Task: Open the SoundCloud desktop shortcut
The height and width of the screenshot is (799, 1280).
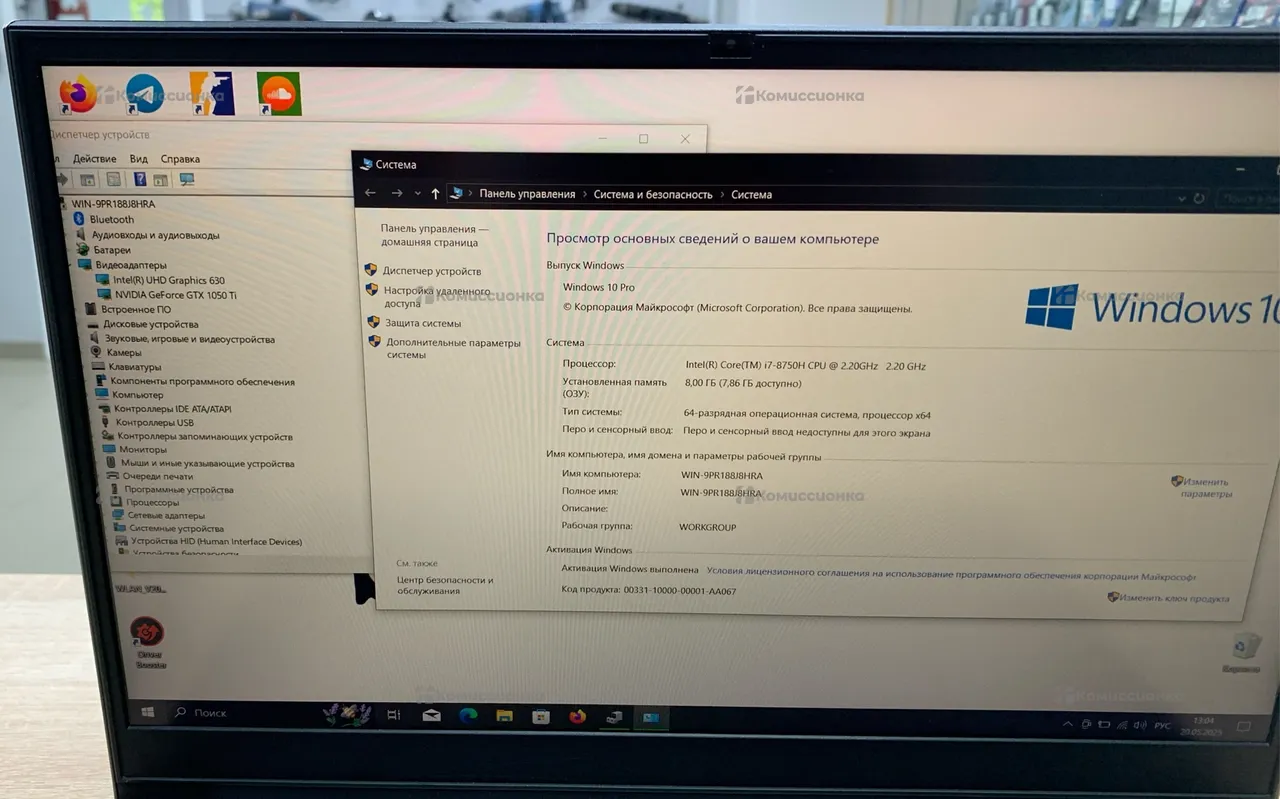Action: pyautogui.click(x=278, y=93)
